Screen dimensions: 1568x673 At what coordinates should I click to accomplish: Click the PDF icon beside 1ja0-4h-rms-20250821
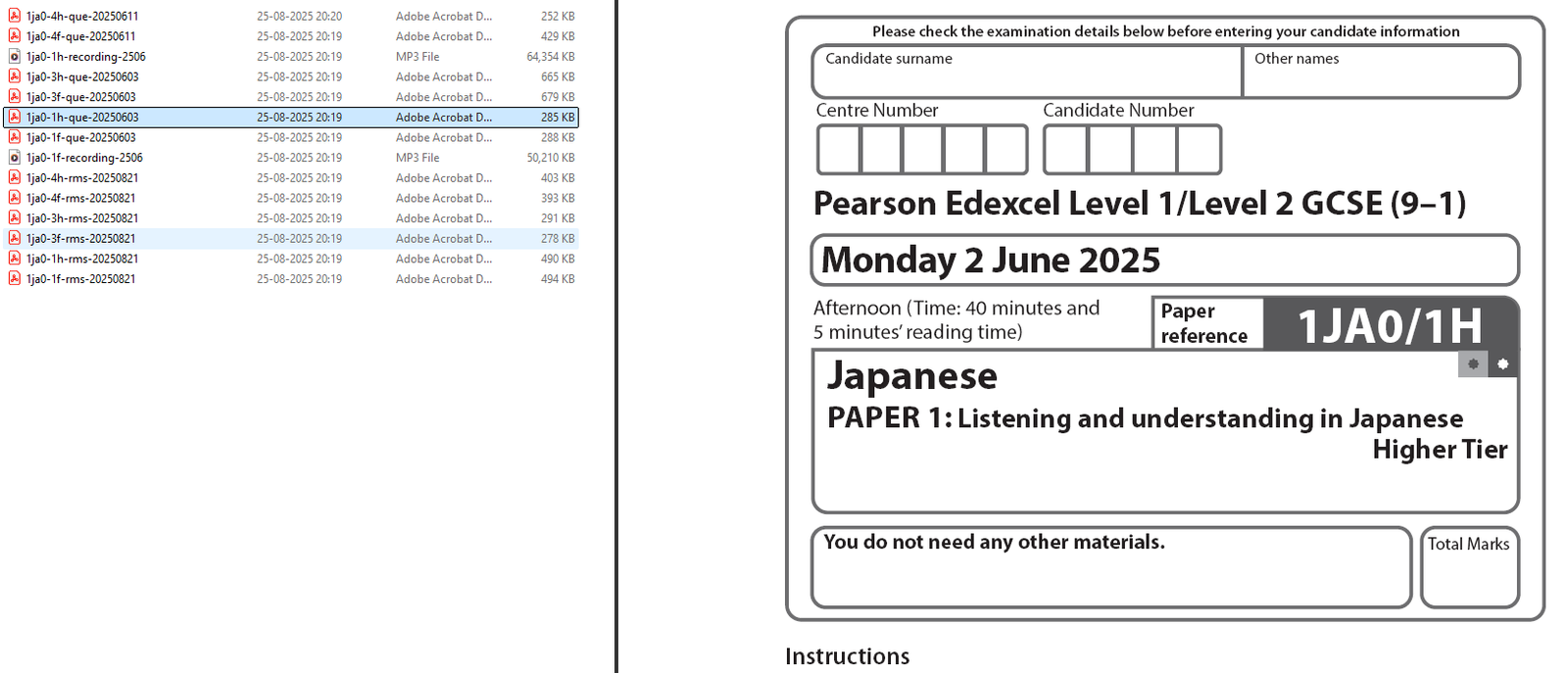tap(15, 177)
